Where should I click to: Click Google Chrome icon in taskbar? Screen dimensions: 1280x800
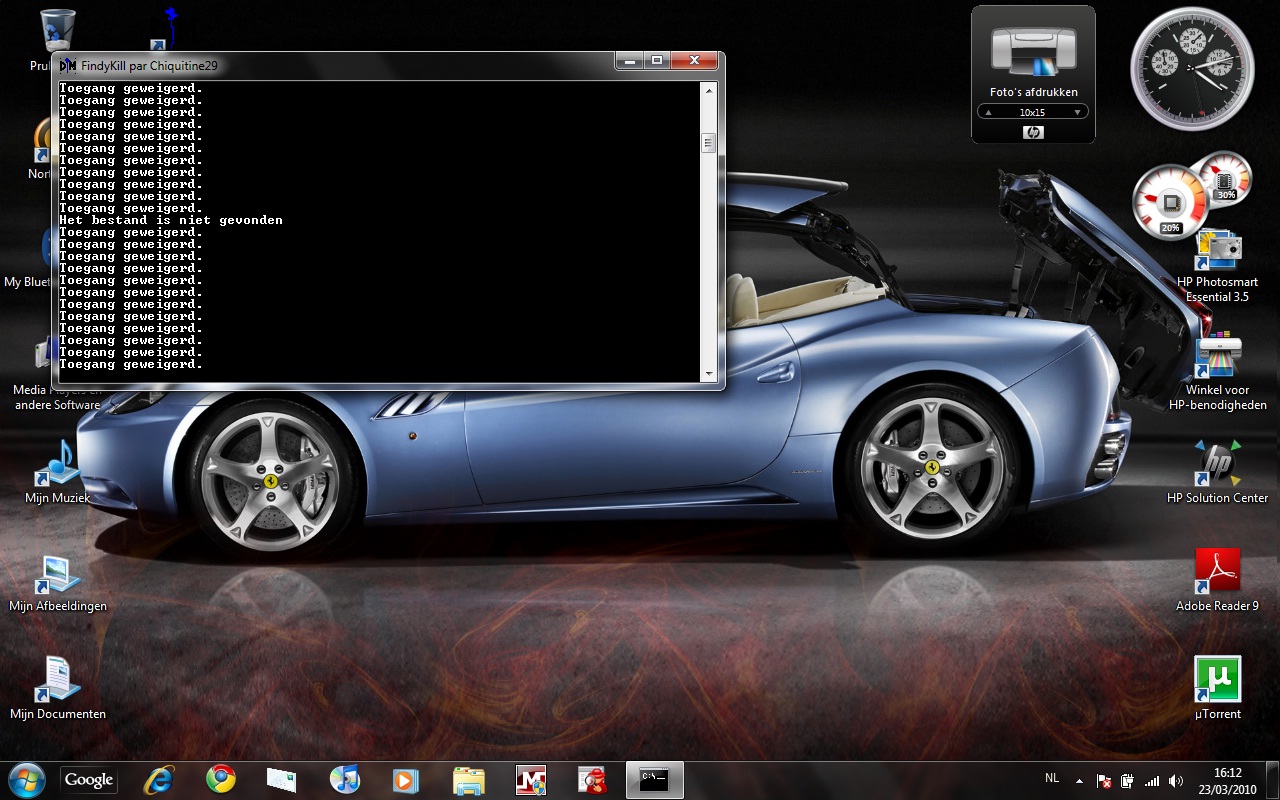point(221,779)
